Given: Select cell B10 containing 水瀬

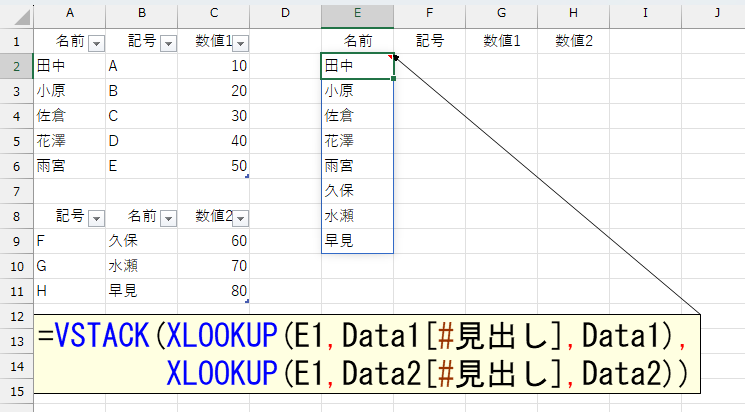Looking at the screenshot, I should tap(142, 266).
